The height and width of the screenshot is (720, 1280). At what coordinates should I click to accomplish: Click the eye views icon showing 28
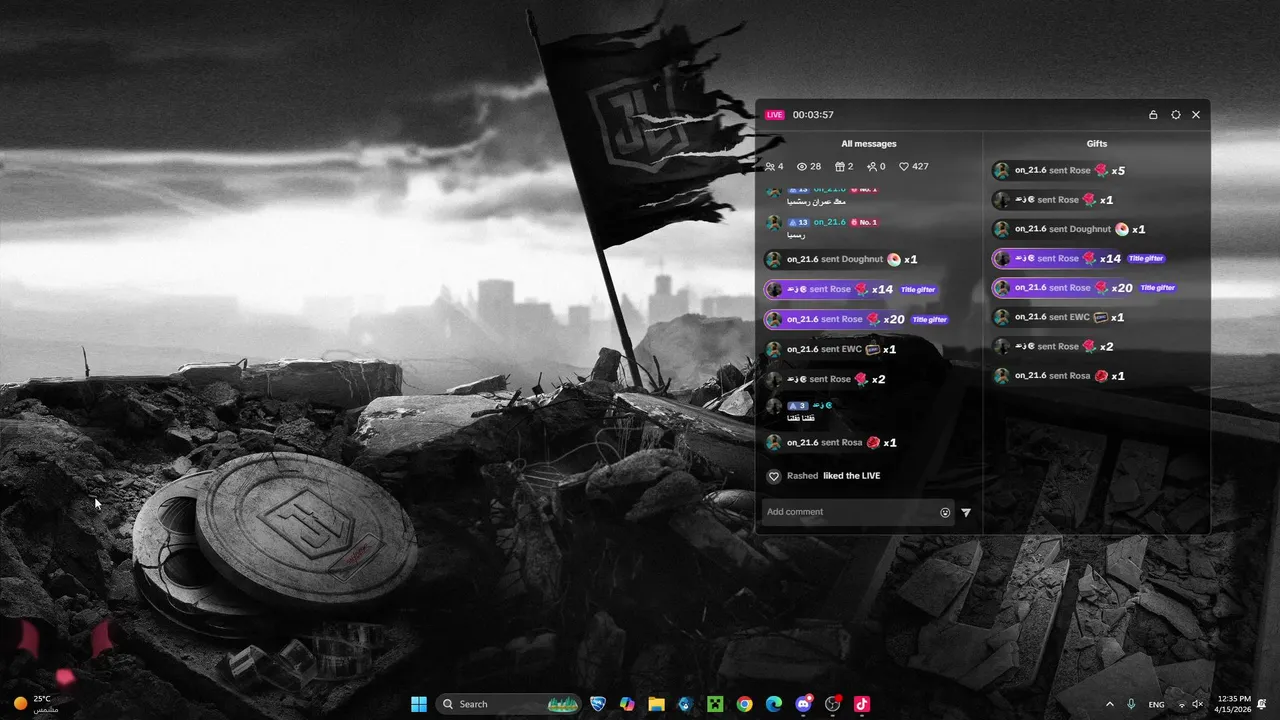[x=802, y=167]
